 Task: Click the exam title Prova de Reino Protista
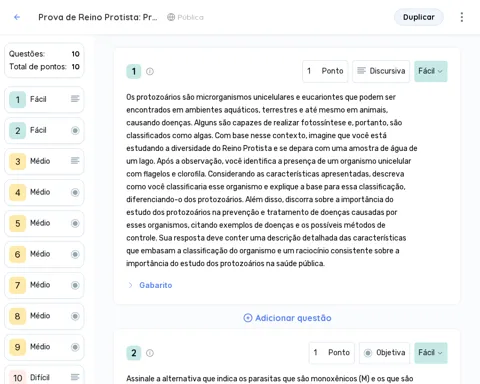point(98,17)
